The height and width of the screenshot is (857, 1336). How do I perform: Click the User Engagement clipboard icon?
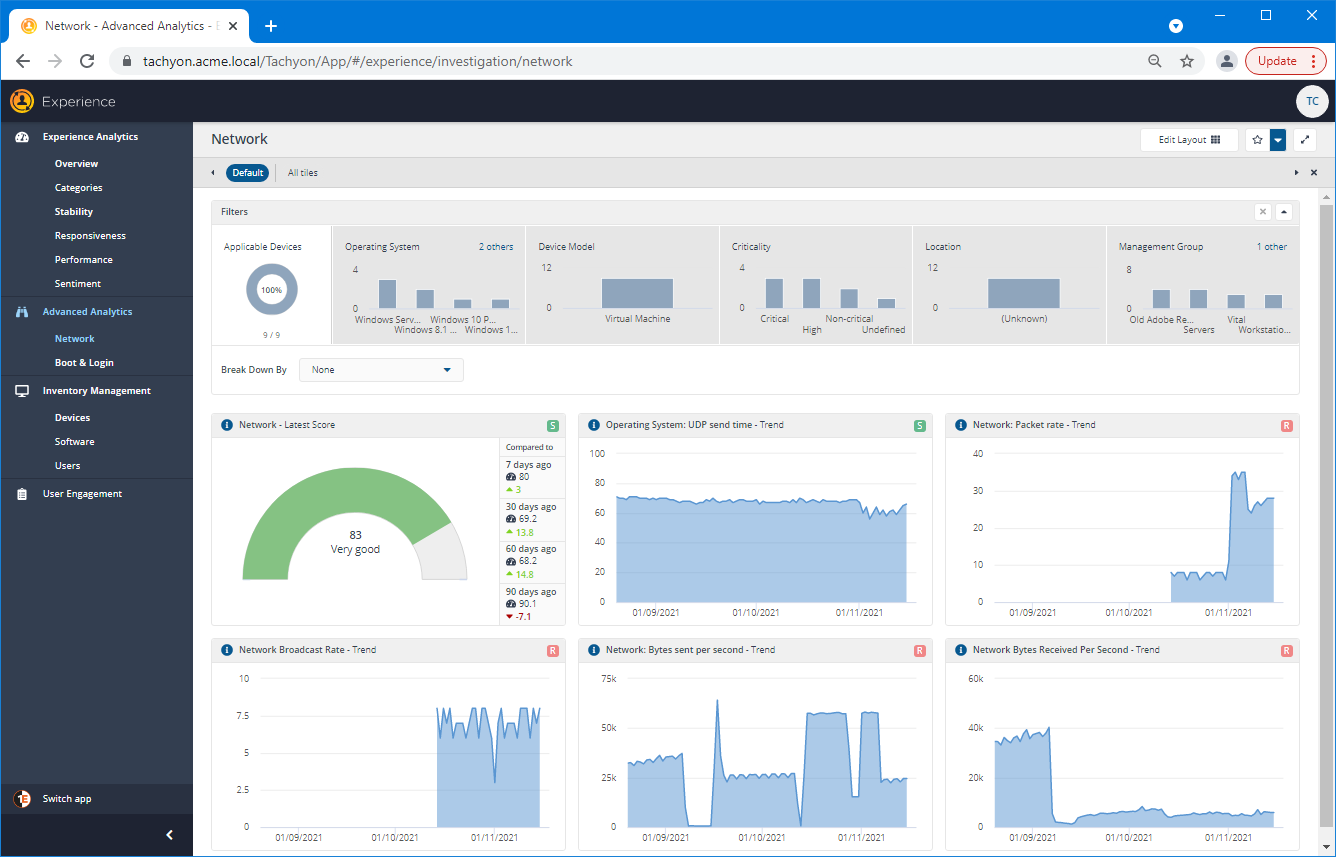click(22, 494)
